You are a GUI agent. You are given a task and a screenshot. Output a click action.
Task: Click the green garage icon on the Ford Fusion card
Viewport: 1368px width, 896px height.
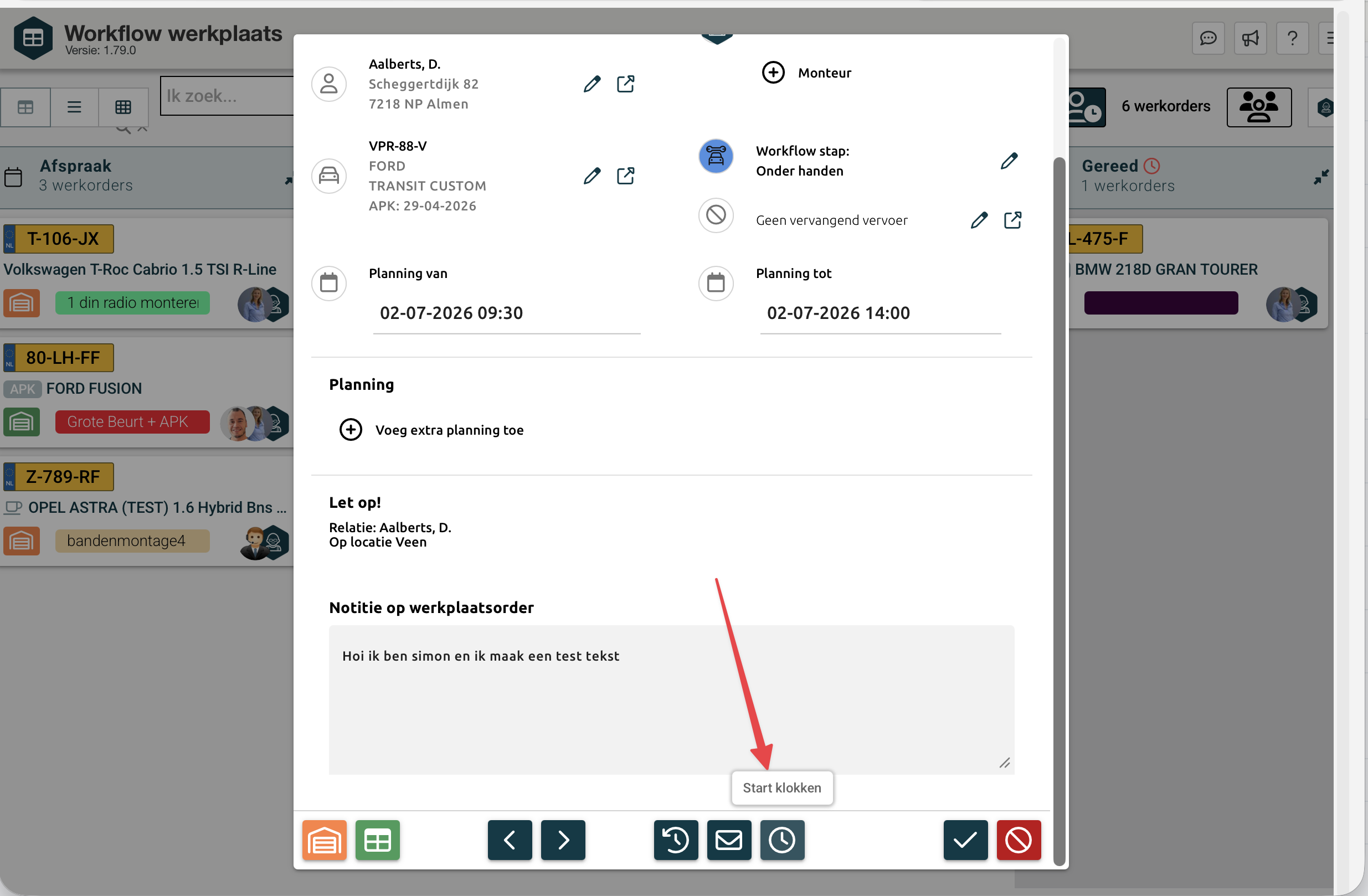click(21, 422)
